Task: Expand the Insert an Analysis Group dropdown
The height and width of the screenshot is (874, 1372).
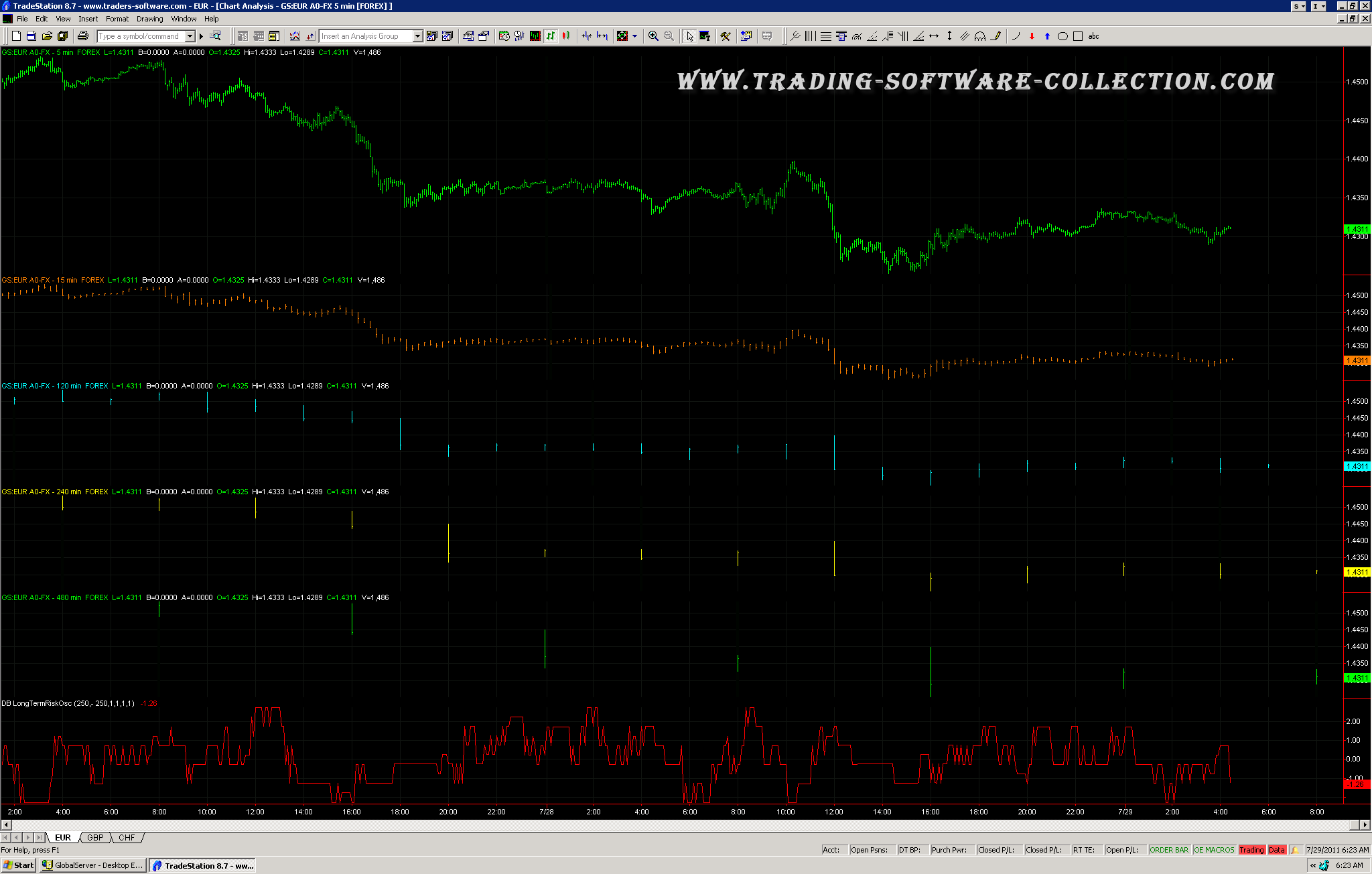Action: pos(417,36)
